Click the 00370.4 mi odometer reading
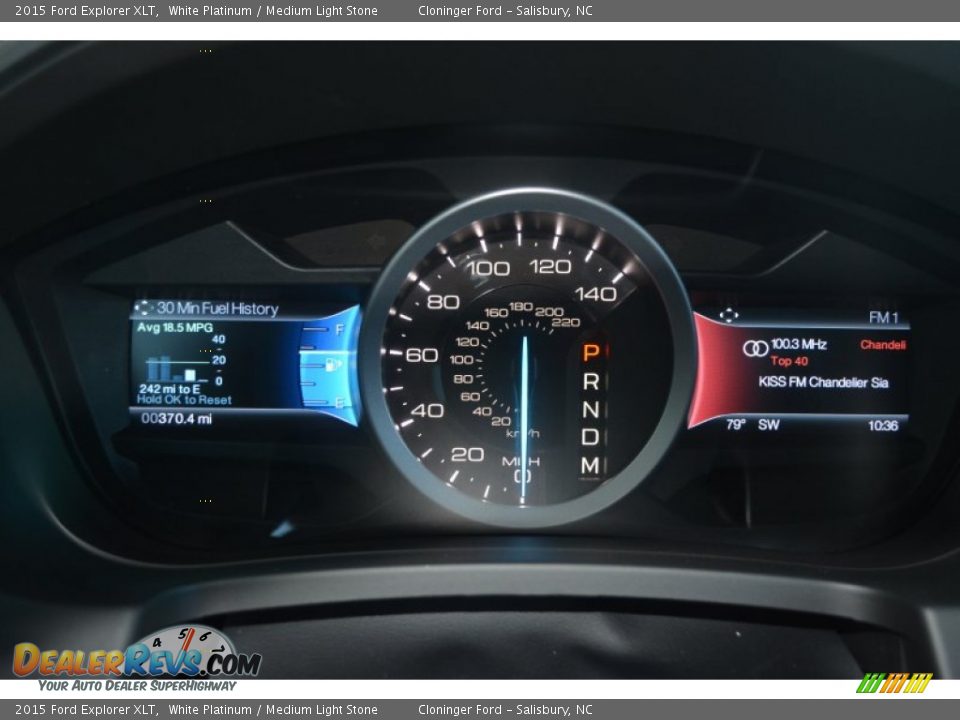This screenshot has width=960, height=720. pyautogui.click(x=177, y=418)
